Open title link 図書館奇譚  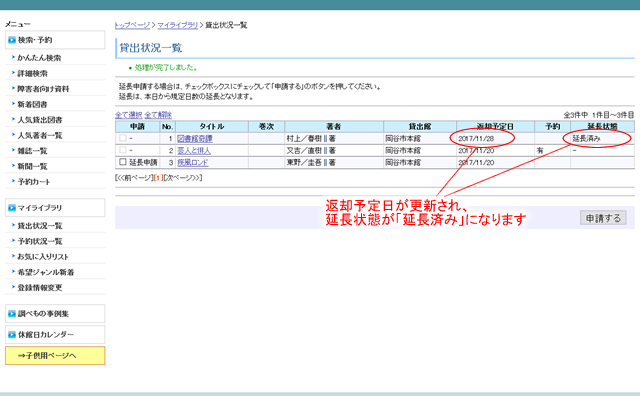[x=195, y=138]
